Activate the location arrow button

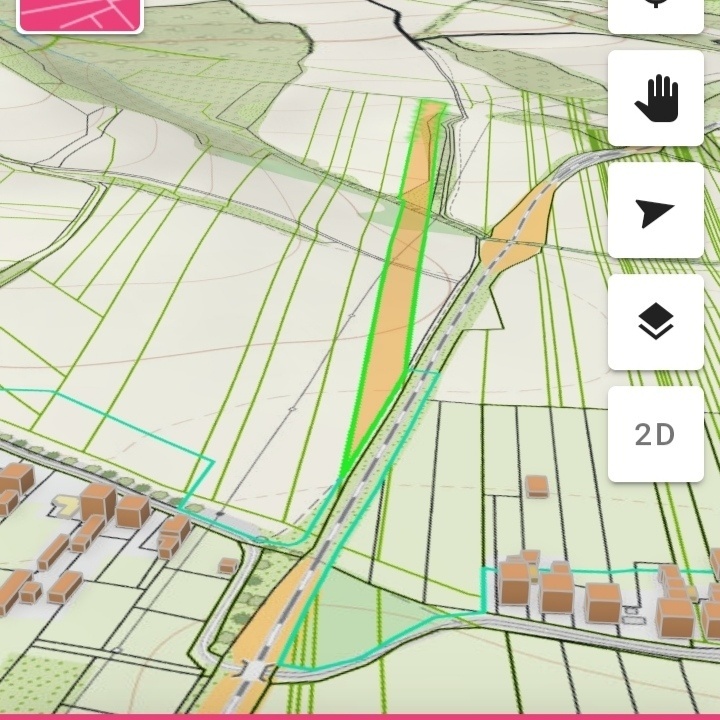(x=656, y=210)
